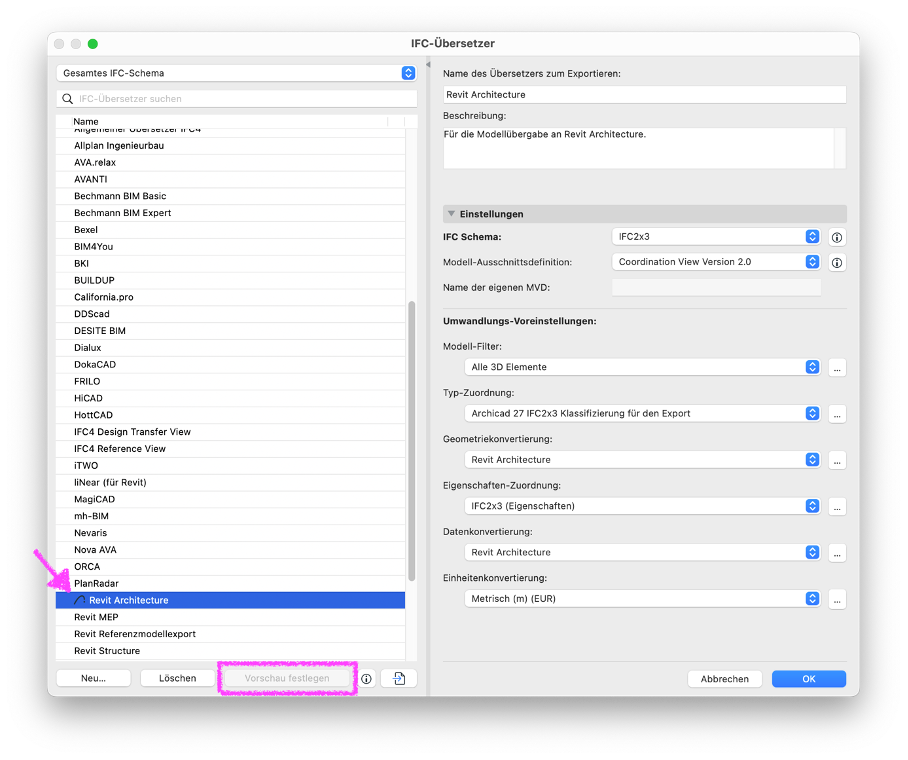
Task: Choose the HottCAD translator
Action: (230, 415)
